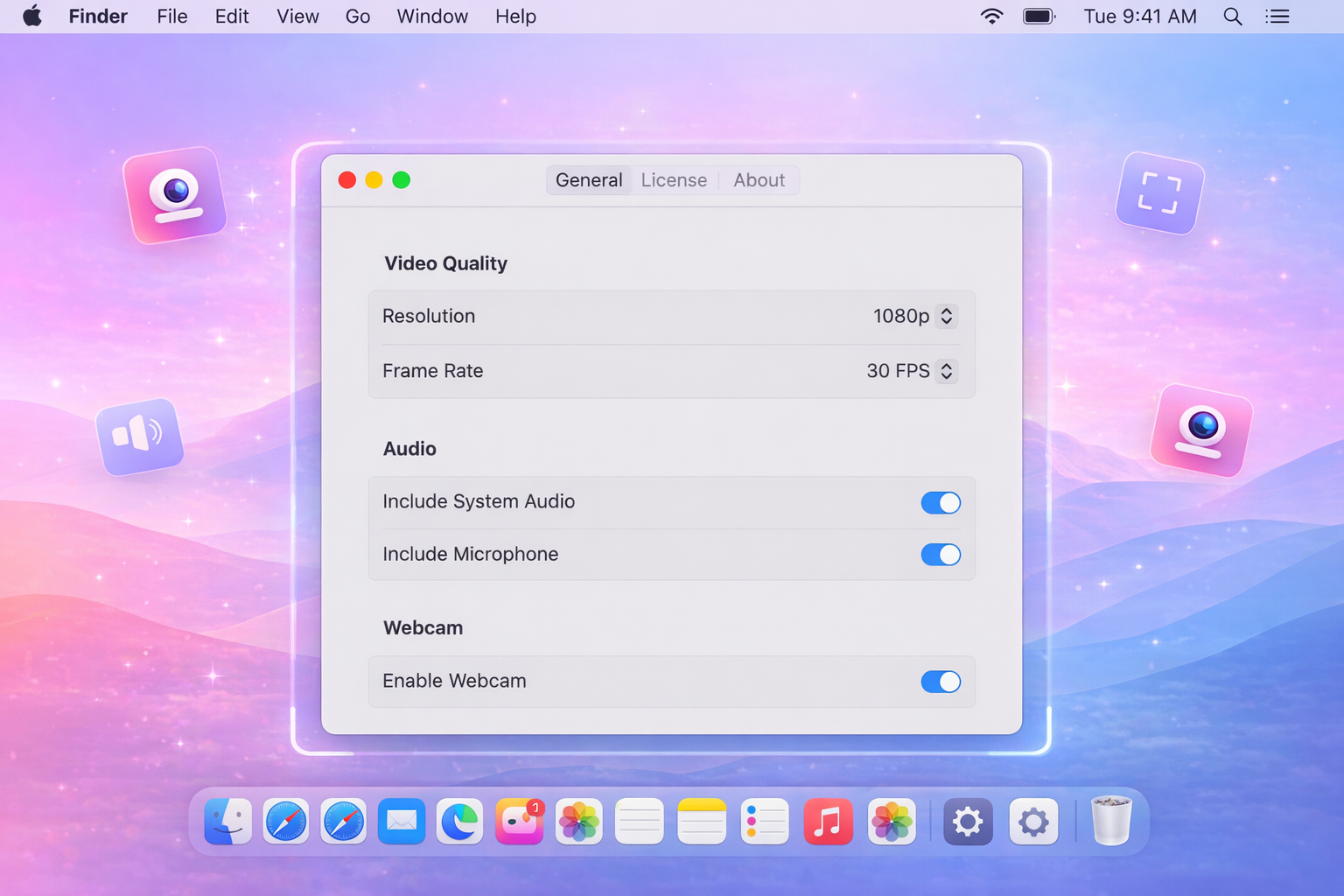
Task: Open the purple screen capture desktop icon
Action: click(1158, 194)
